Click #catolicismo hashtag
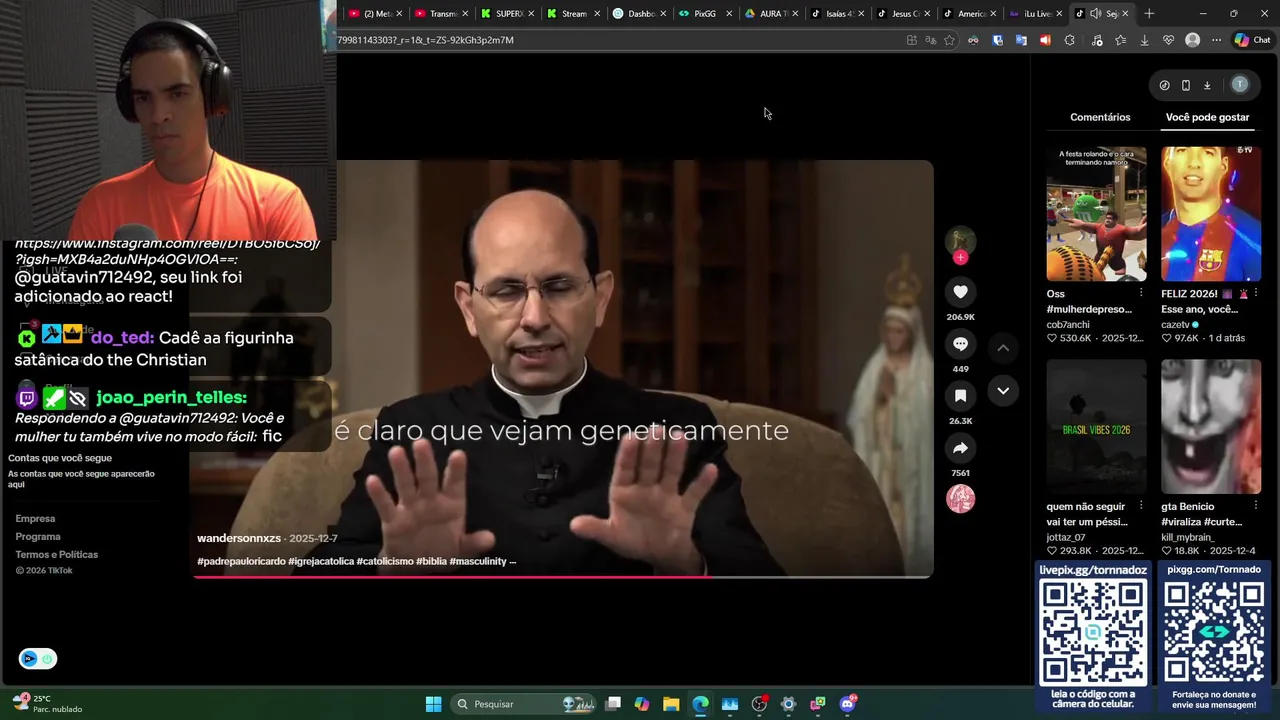The image size is (1280, 720). [385, 561]
